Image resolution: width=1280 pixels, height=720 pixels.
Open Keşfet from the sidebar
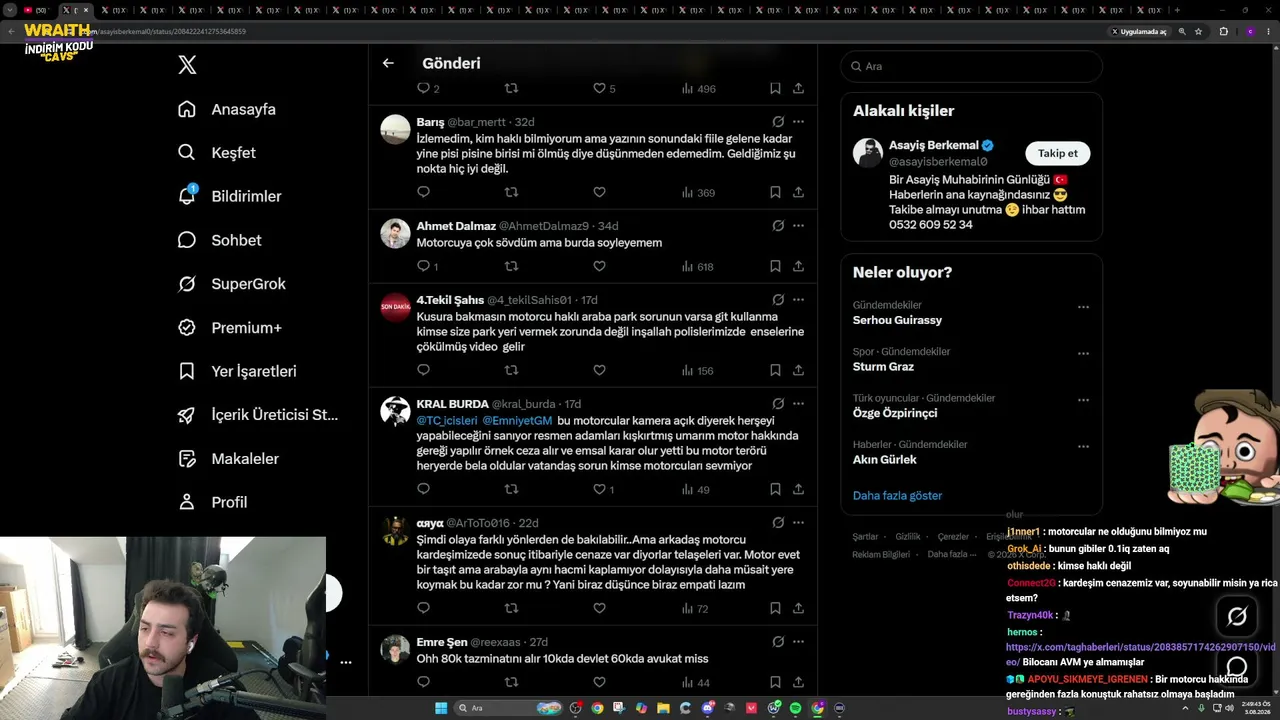click(x=217, y=153)
